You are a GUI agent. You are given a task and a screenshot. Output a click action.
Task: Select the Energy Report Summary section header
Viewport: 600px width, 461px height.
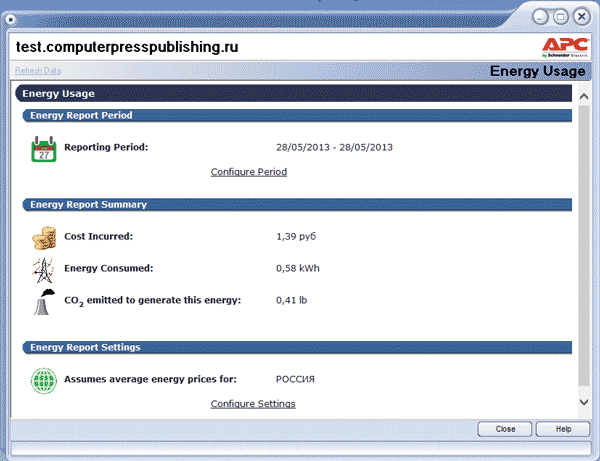pyautogui.click(x=298, y=205)
